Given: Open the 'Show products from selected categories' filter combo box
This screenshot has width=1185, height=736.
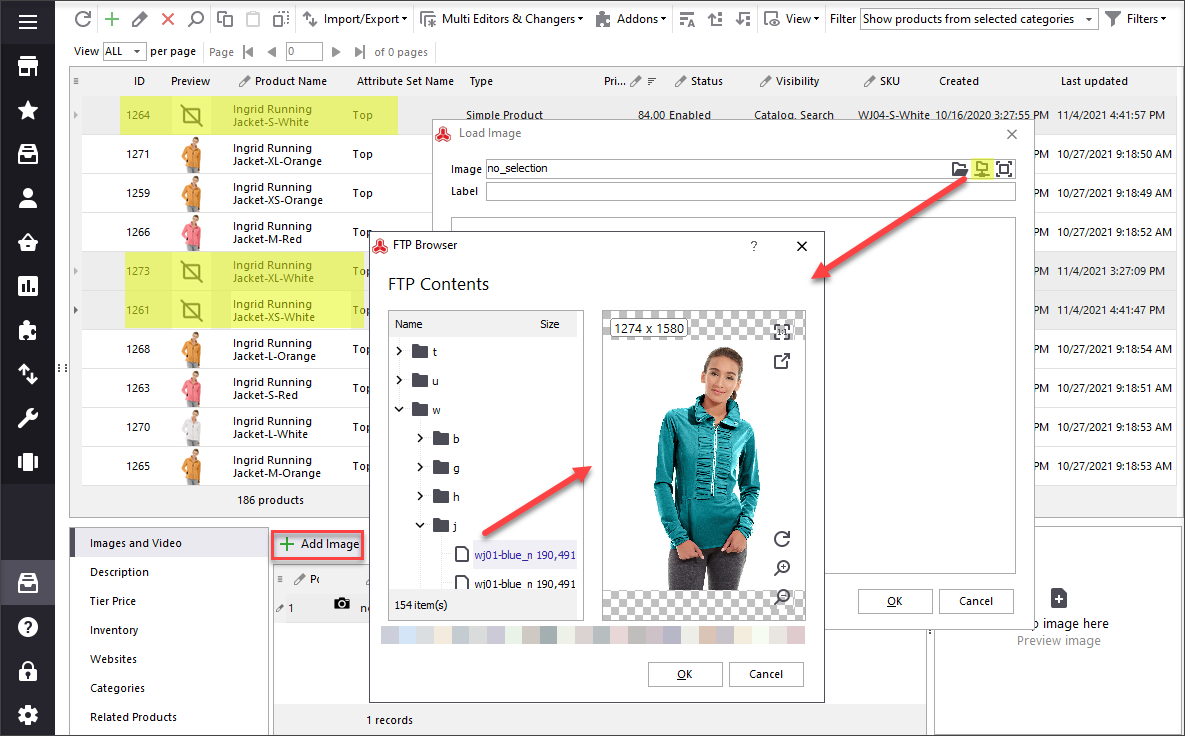Looking at the screenshot, I should 979,19.
